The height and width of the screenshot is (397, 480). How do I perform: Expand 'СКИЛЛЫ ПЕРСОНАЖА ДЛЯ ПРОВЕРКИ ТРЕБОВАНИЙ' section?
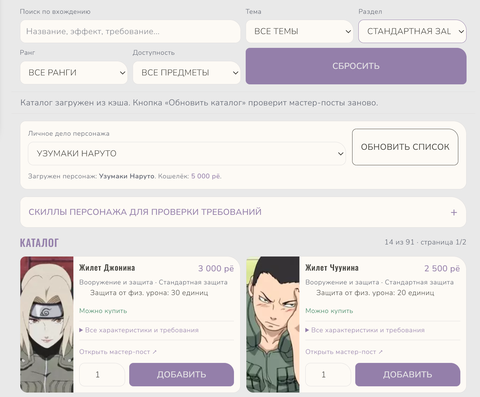coord(243,212)
